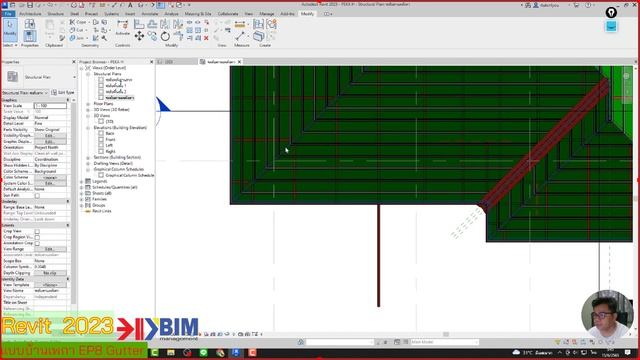The image size is (640, 360).
Task: Click the Text (A) quick access icon
Action: point(130,5)
